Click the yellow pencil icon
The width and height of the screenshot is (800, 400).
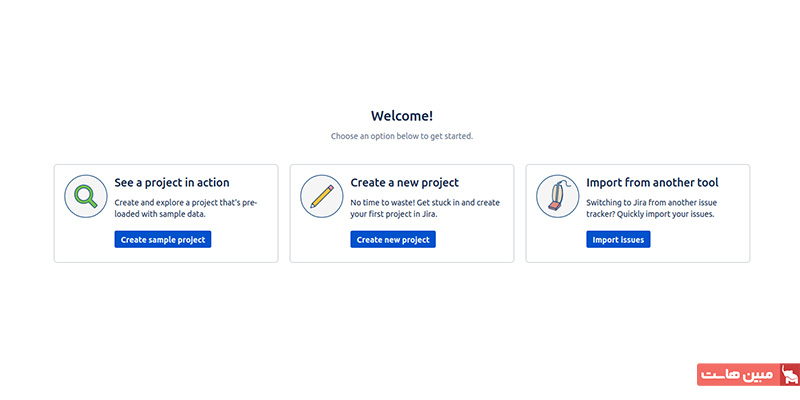(x=321, y=196)
